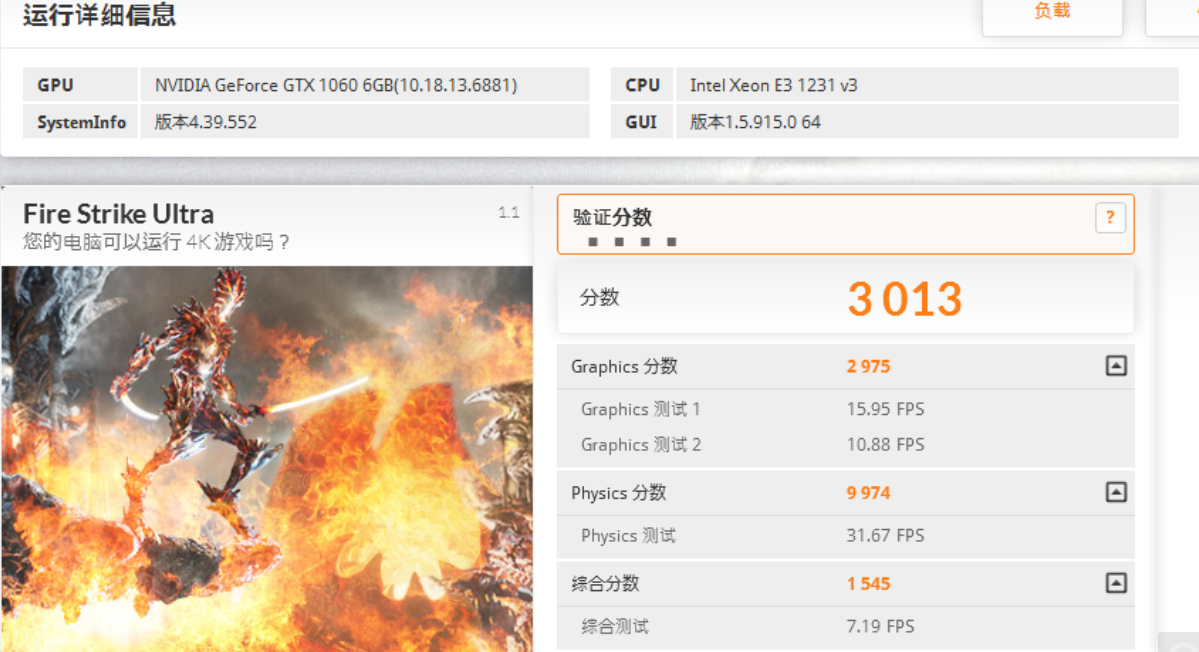Collapse the Graphics 分数 section arrow
This screenshot has height=652, width=1199.
tap(1116, 366)
